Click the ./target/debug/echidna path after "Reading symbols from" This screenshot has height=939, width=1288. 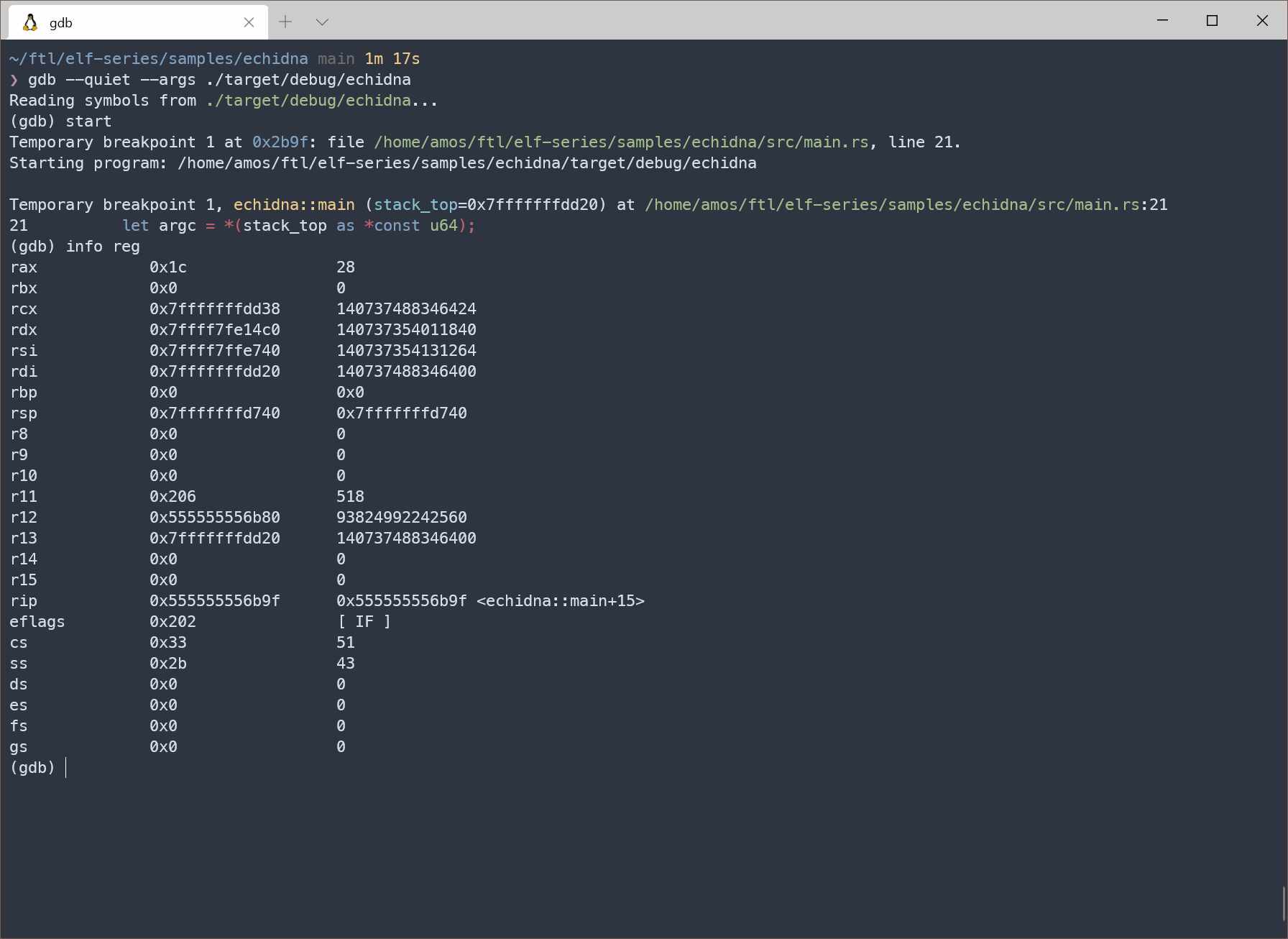point(308,101)
